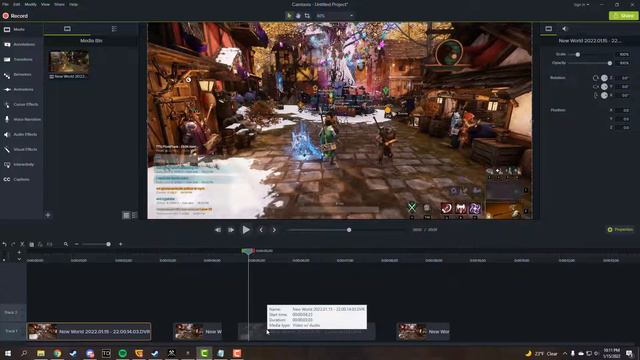This screenshot has height=360, width=640.
Task: Select the canvas Edit (arrow) mode tool
Action: click(289, 16)
